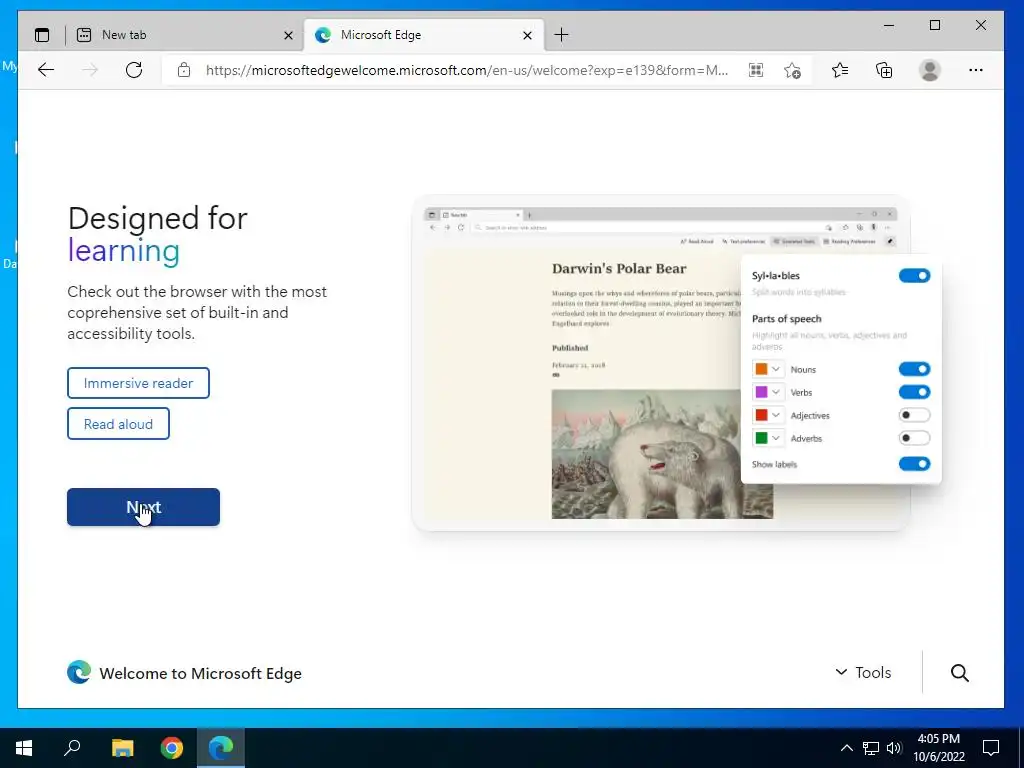Enable the Adjectives switch
Viewport: 1024px width, 768px height.
point(914,415)
